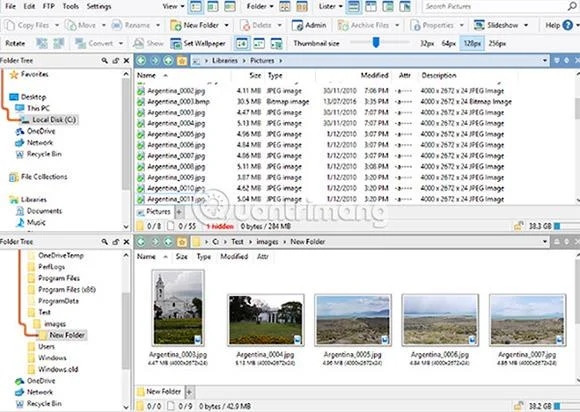Select Recycle Bin in upper folder tree
The height and width of the screenshot is (412, 580).
pos(44,154)
